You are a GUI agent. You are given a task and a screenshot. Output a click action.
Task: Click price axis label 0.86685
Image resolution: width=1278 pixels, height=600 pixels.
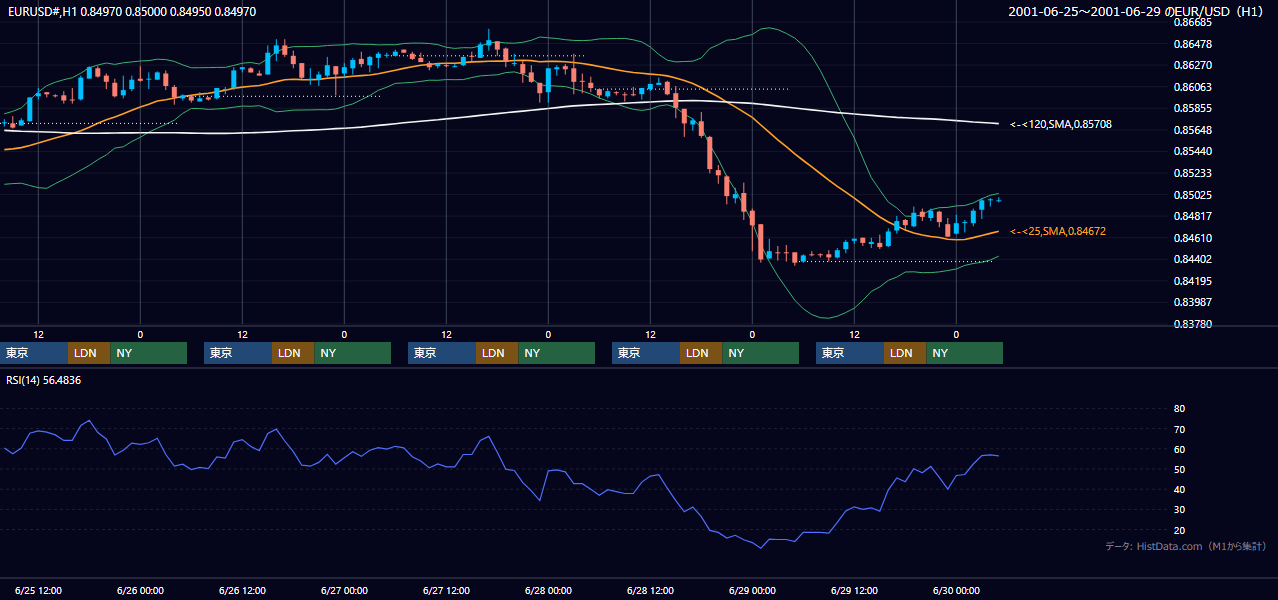[1192, 22]
